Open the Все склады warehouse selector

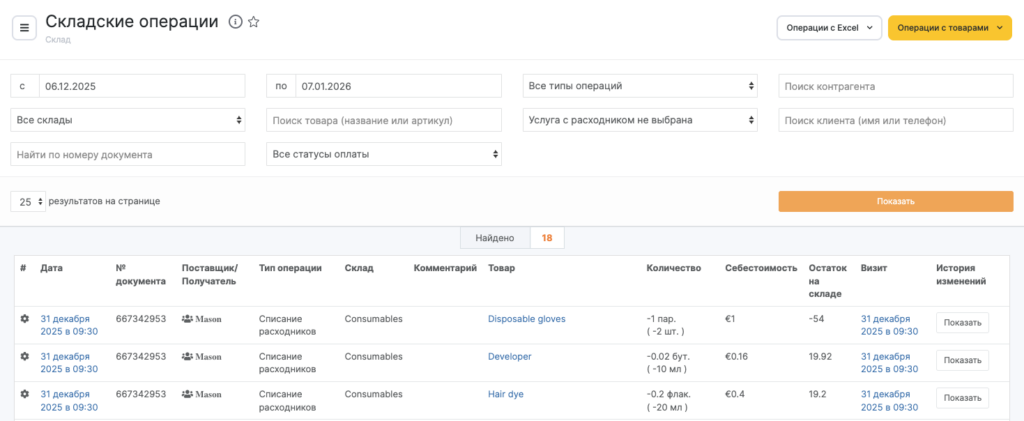click(128, 120)
